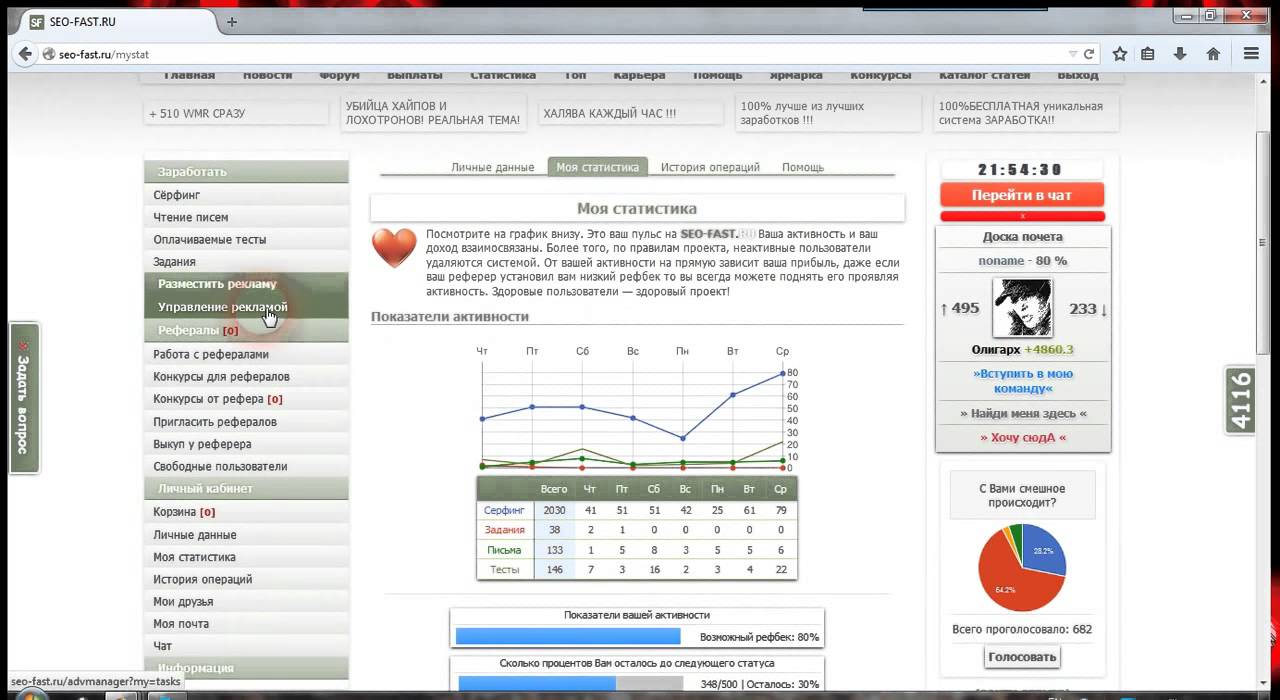
Task: Bookmark this page with the star icon
Action: click(x=1120, y=54)
